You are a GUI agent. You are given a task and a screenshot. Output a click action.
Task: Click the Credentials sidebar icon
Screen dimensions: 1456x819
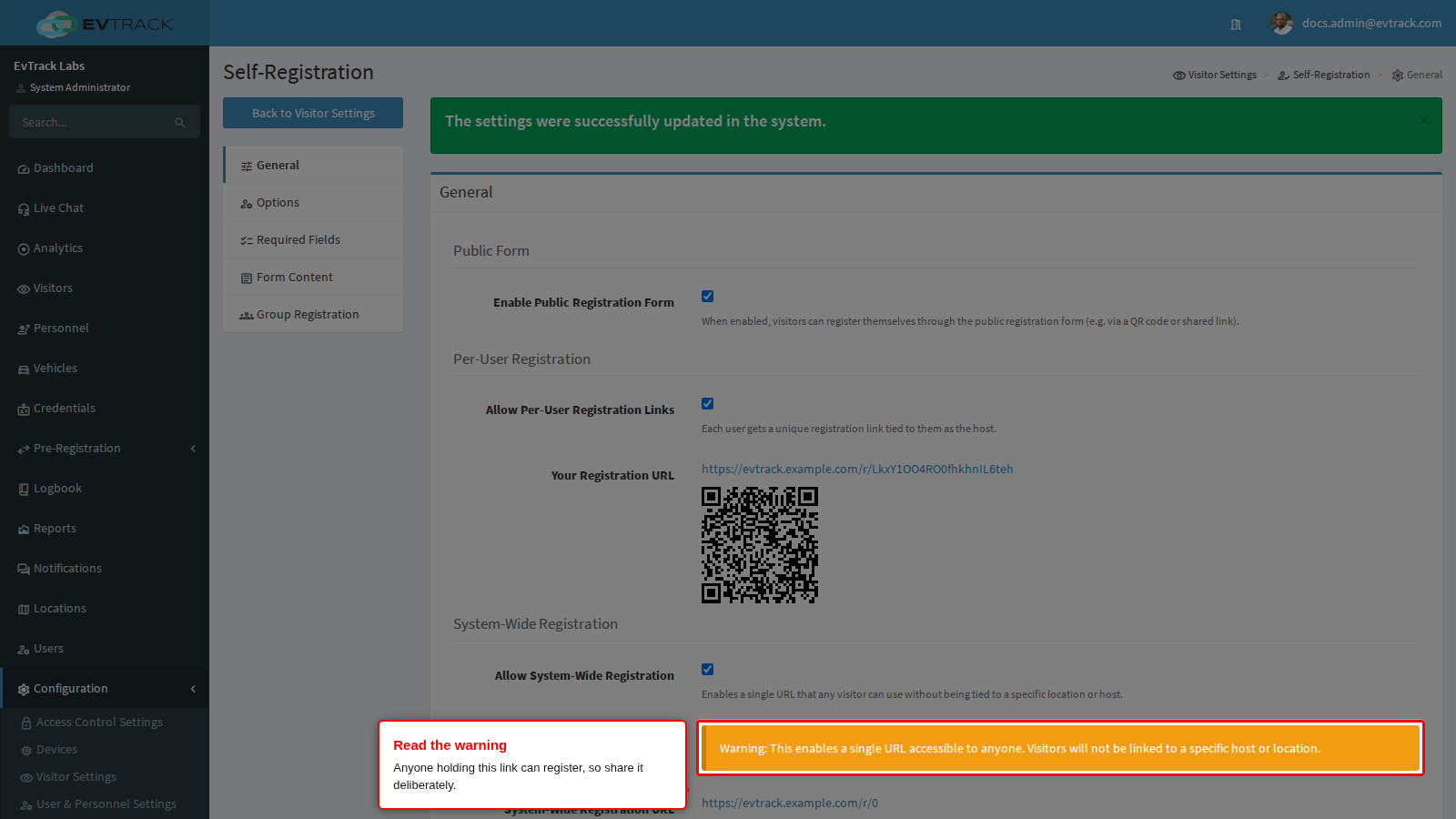pyautogui.click(x=24, y=409)
